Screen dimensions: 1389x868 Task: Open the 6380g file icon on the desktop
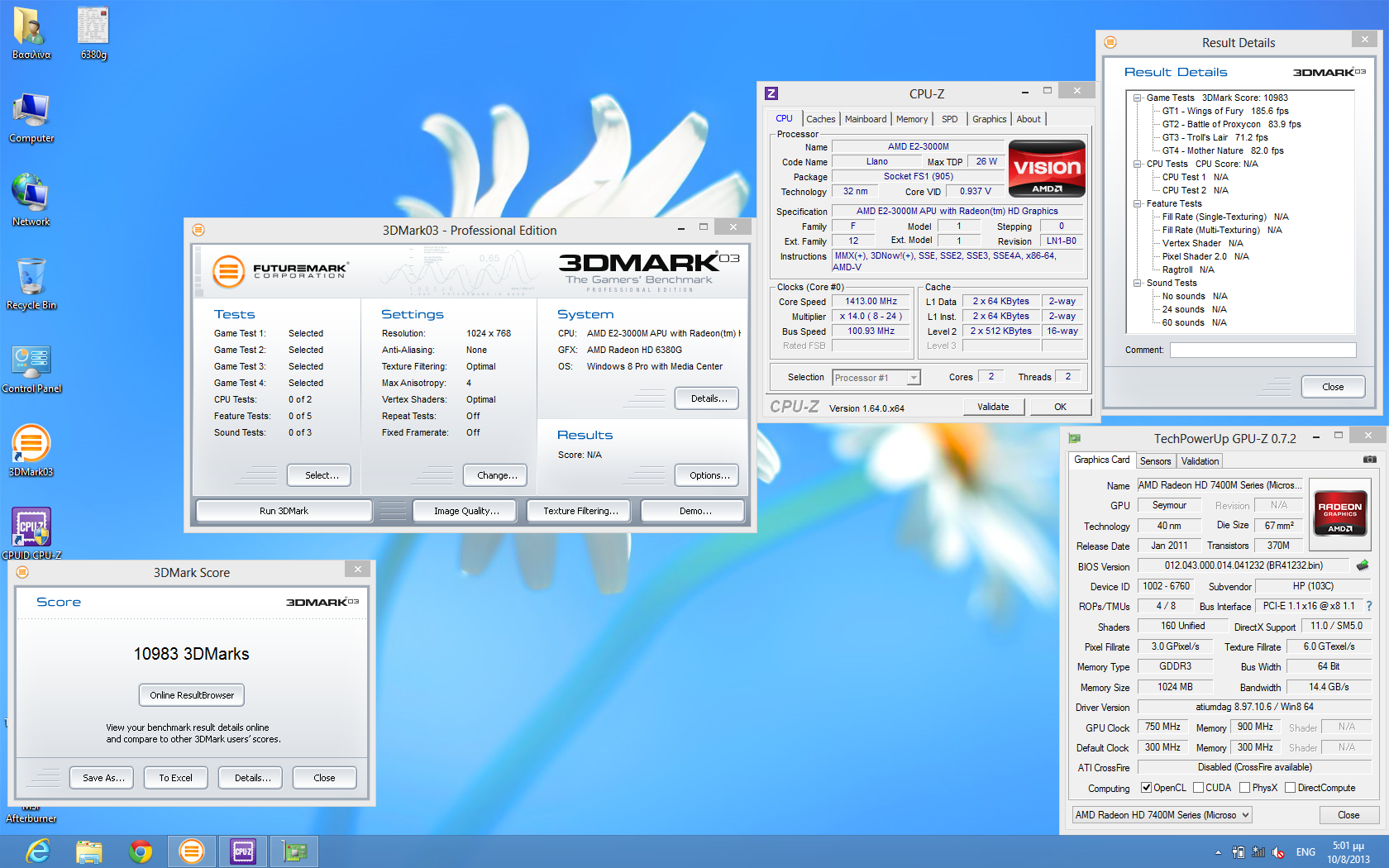point(93,33)
